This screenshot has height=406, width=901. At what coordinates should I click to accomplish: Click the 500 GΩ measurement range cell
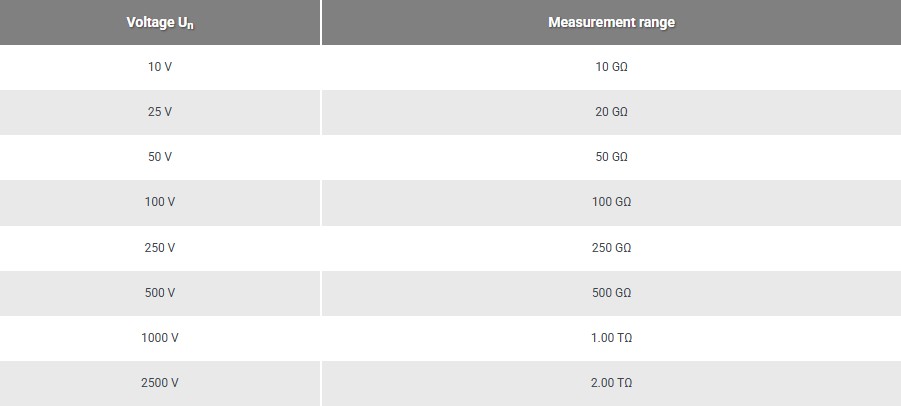(611, 292)
